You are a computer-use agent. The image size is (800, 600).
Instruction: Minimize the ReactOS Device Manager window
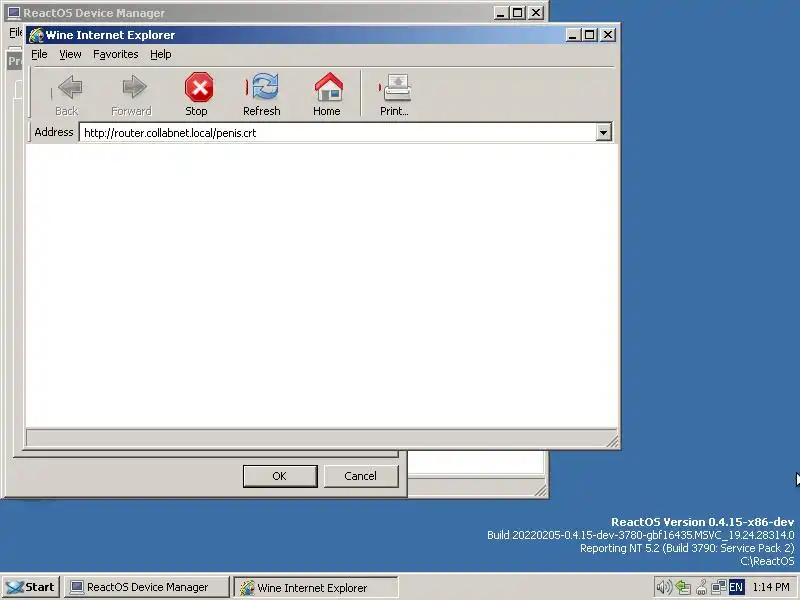tap(501, 13)
